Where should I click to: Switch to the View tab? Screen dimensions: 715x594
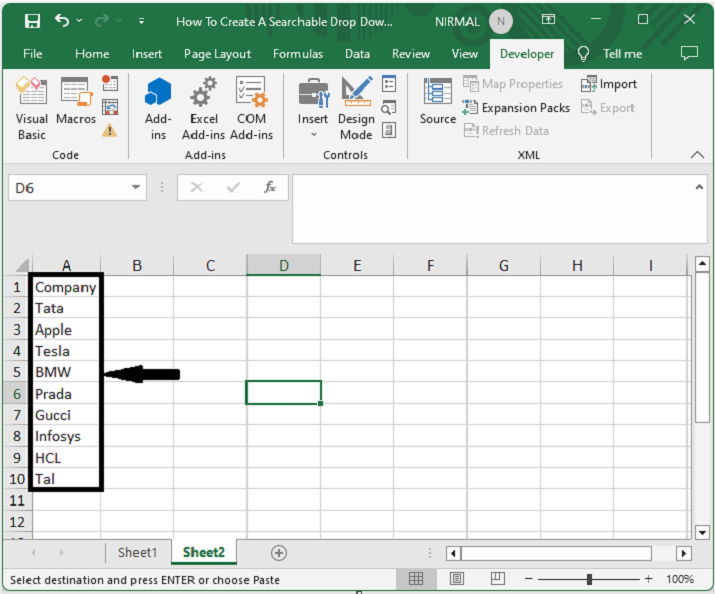coord(465,54)
